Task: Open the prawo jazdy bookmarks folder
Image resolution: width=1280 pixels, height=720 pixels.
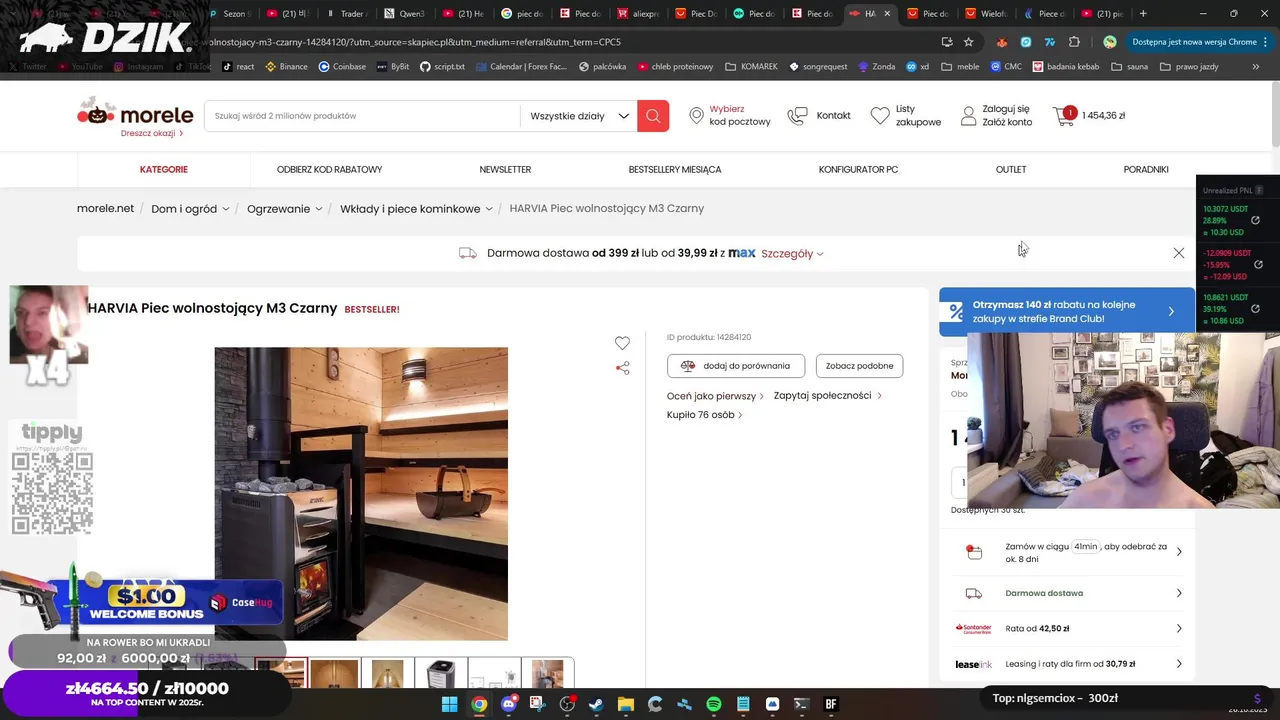Action: [x=1189, y=67]
